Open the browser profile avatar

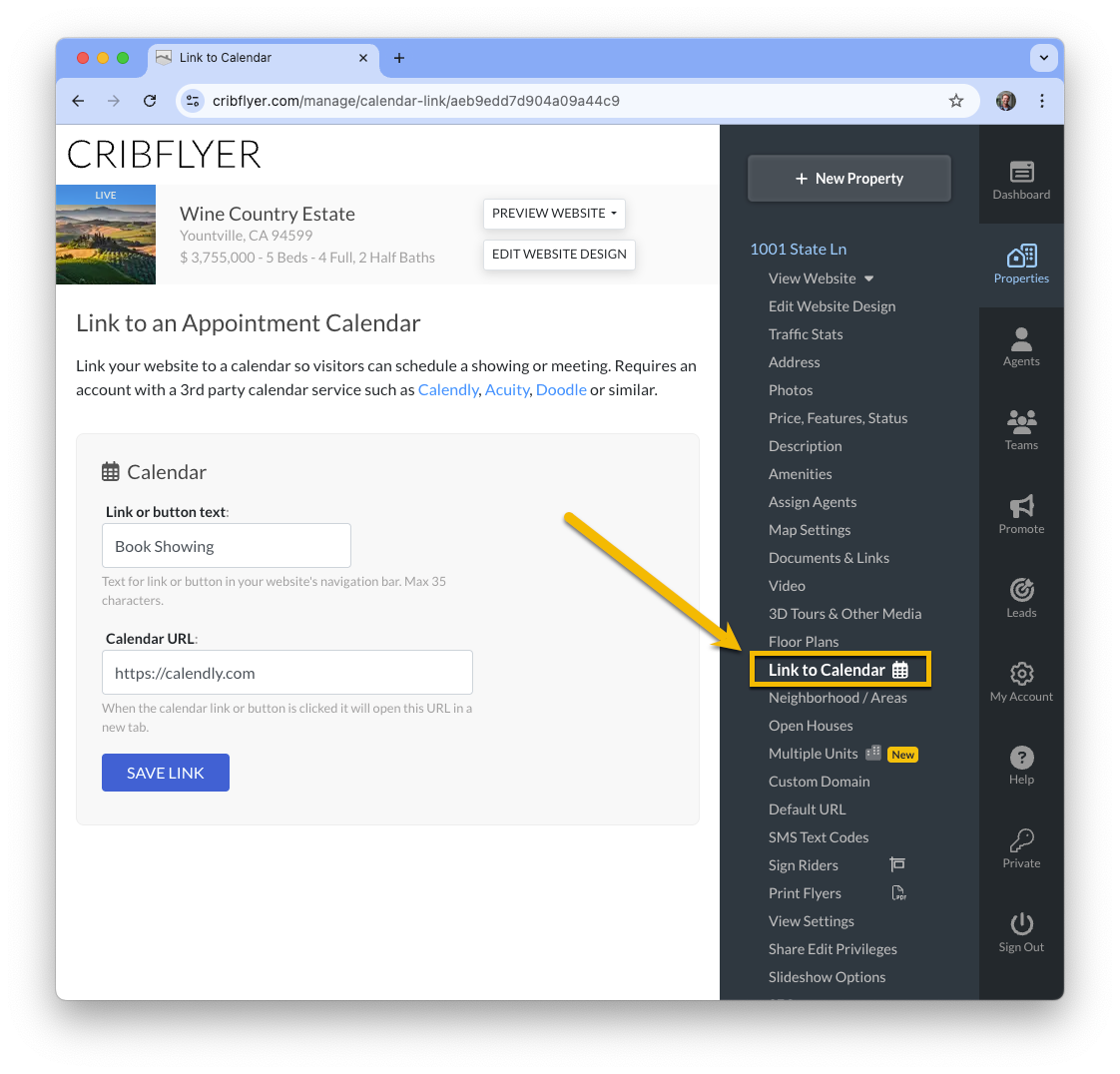coord(1006,101)
